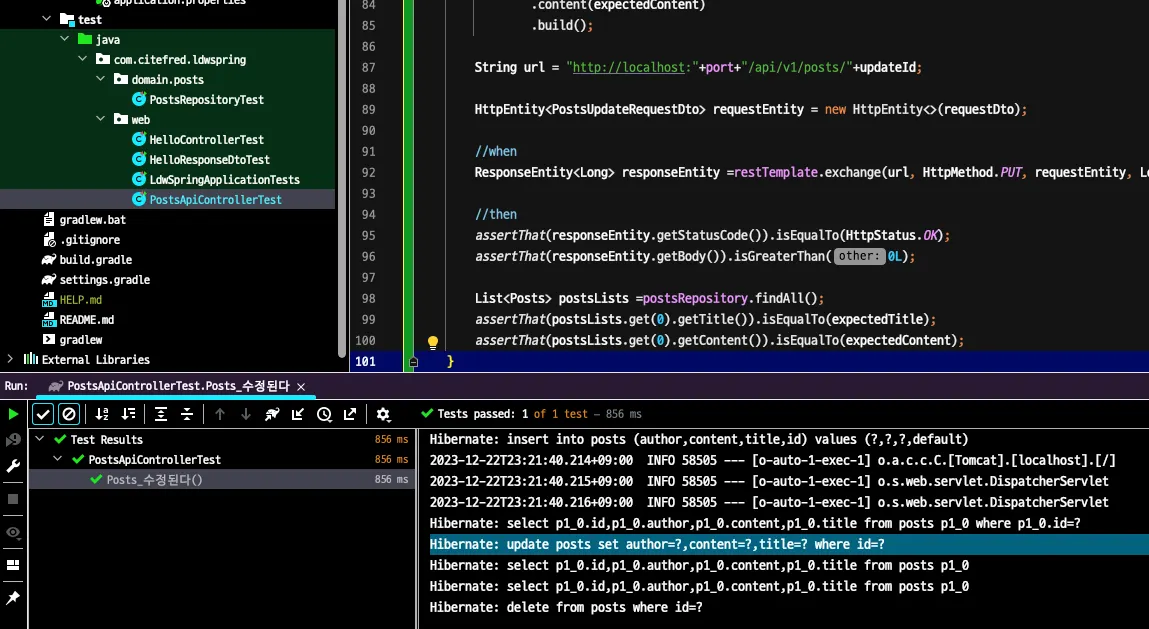Viewport: 1149px width, 629px height.
Task: Open the test runner settings gear
Action: pyautogui.click(x=383, y=414)
